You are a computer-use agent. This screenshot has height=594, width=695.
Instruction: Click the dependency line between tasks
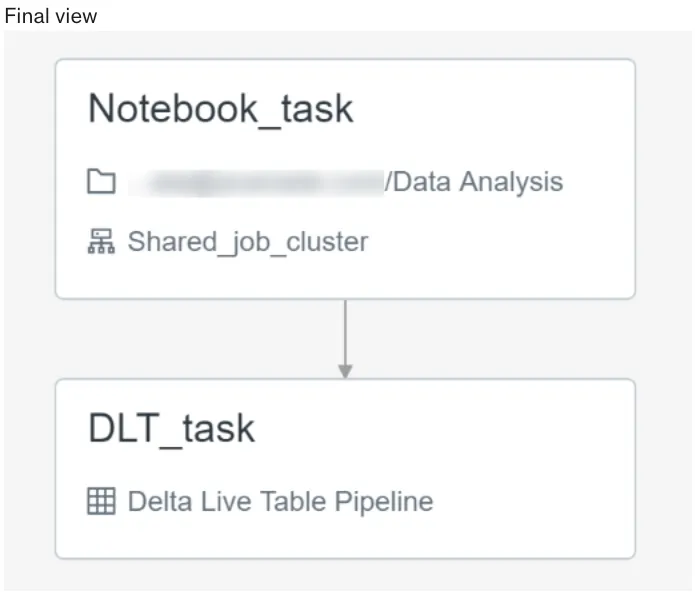point(345,332)
